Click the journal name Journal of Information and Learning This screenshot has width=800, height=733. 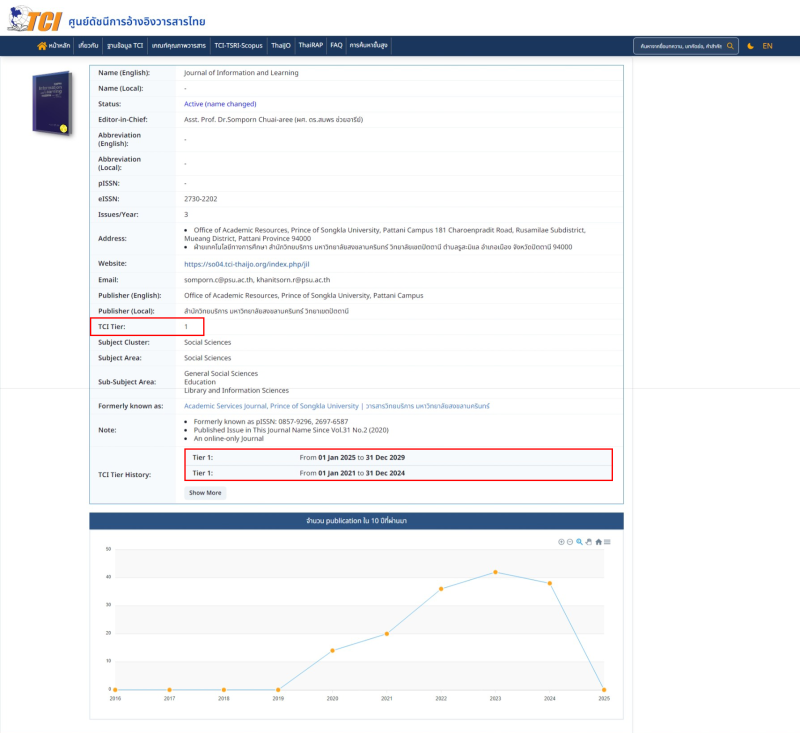coord(241,73)
